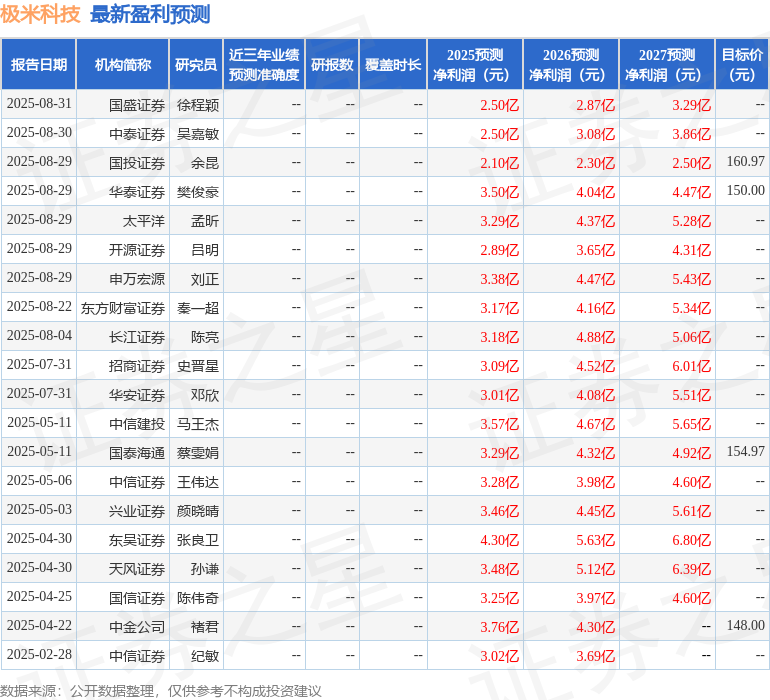Click the 覆盖时长 column header

(x=393, y=64)
